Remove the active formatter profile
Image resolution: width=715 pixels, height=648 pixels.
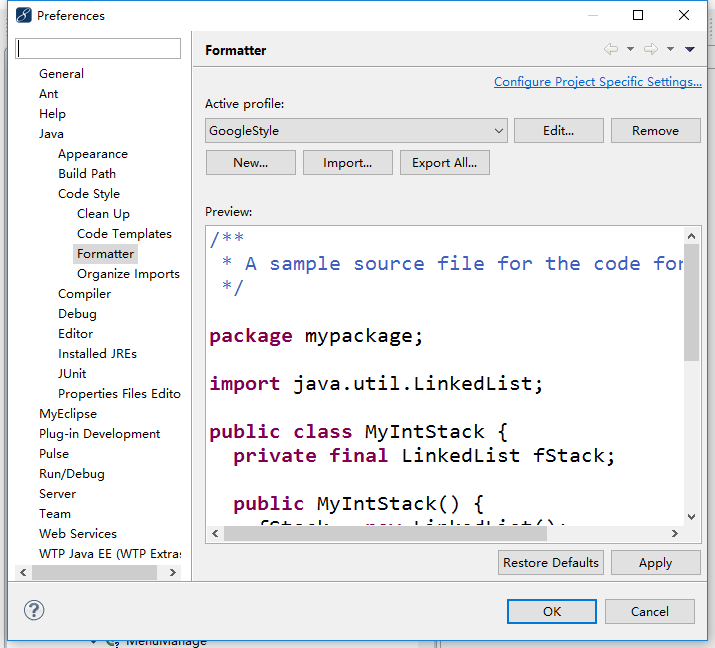(x=655, y=131)
